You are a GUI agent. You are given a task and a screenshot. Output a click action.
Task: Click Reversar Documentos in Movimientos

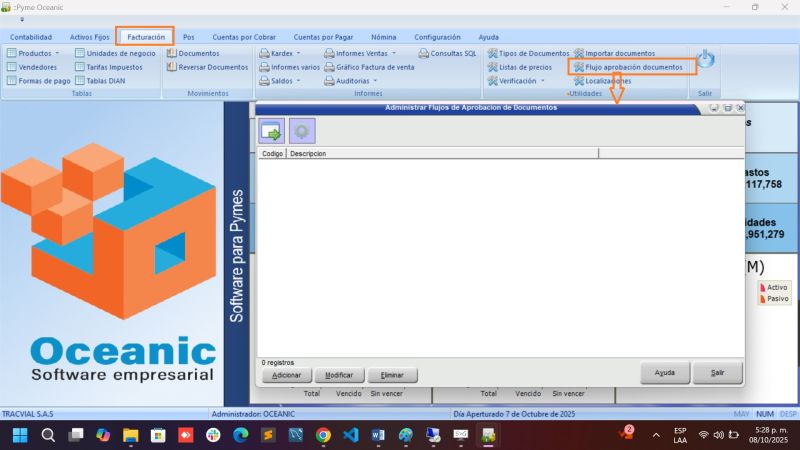(212, 67)
